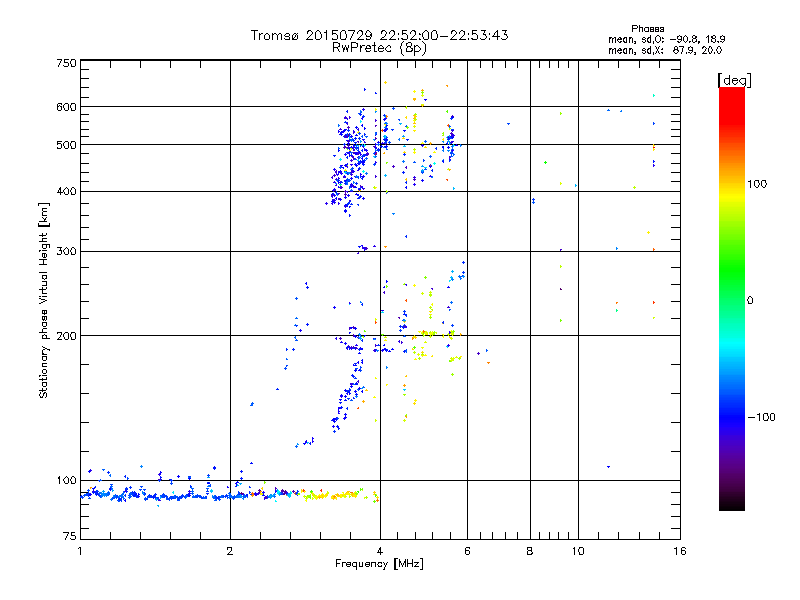Click the blue E-layer trace below 100 km
The height and width of the screenshot is (600, 800).
tap(163, 496)
